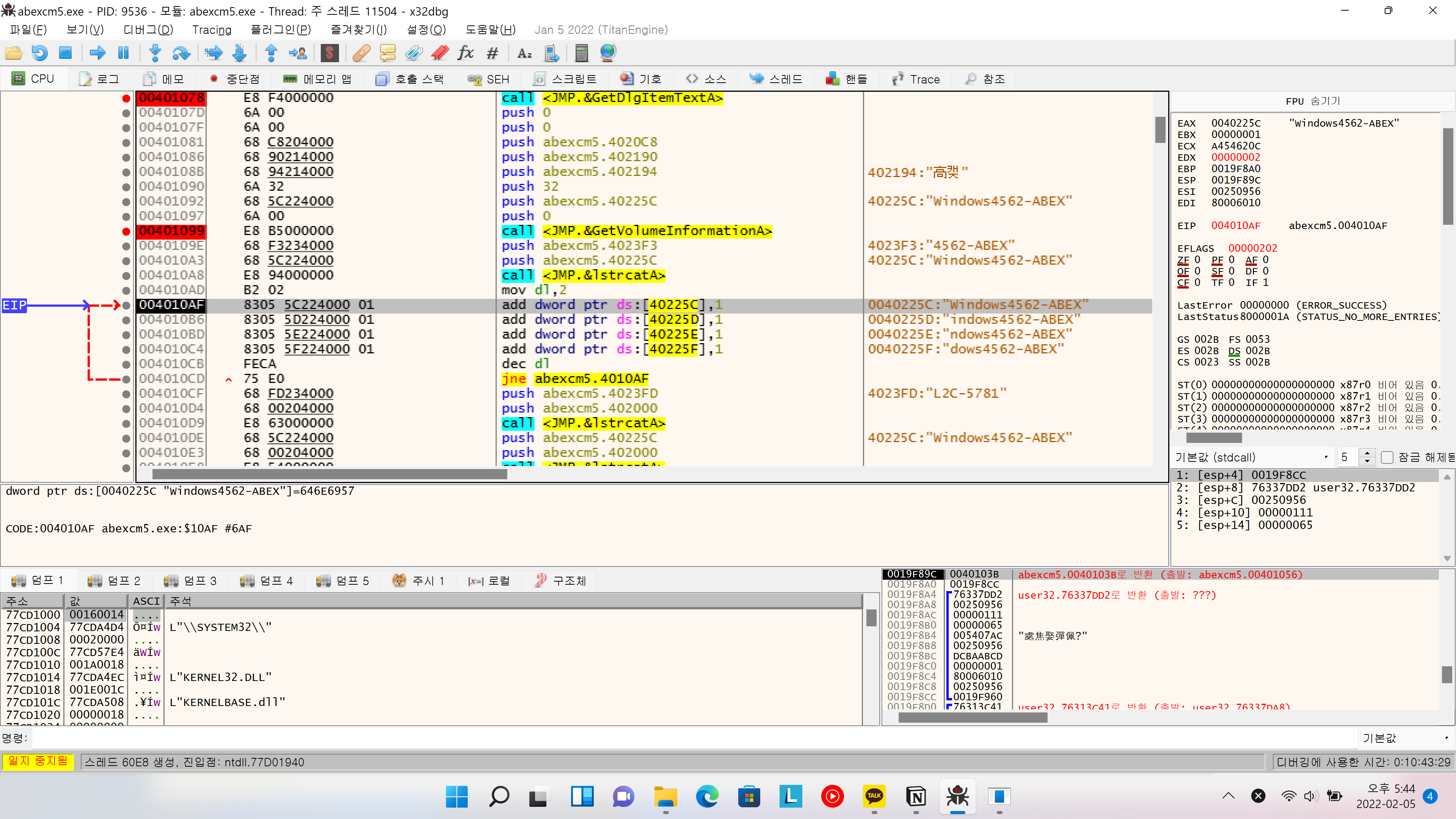Search string references with the A icon

524,53
